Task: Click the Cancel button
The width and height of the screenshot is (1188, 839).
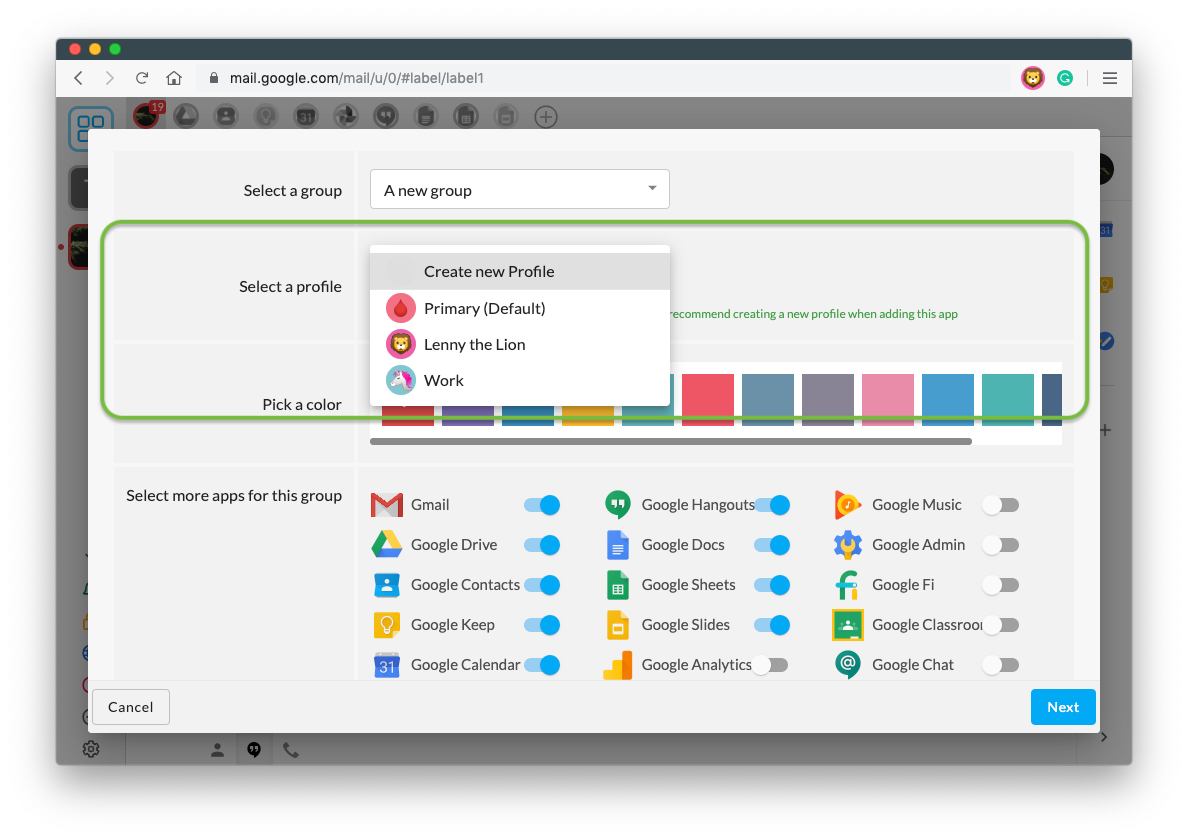Action: point(130,707)
